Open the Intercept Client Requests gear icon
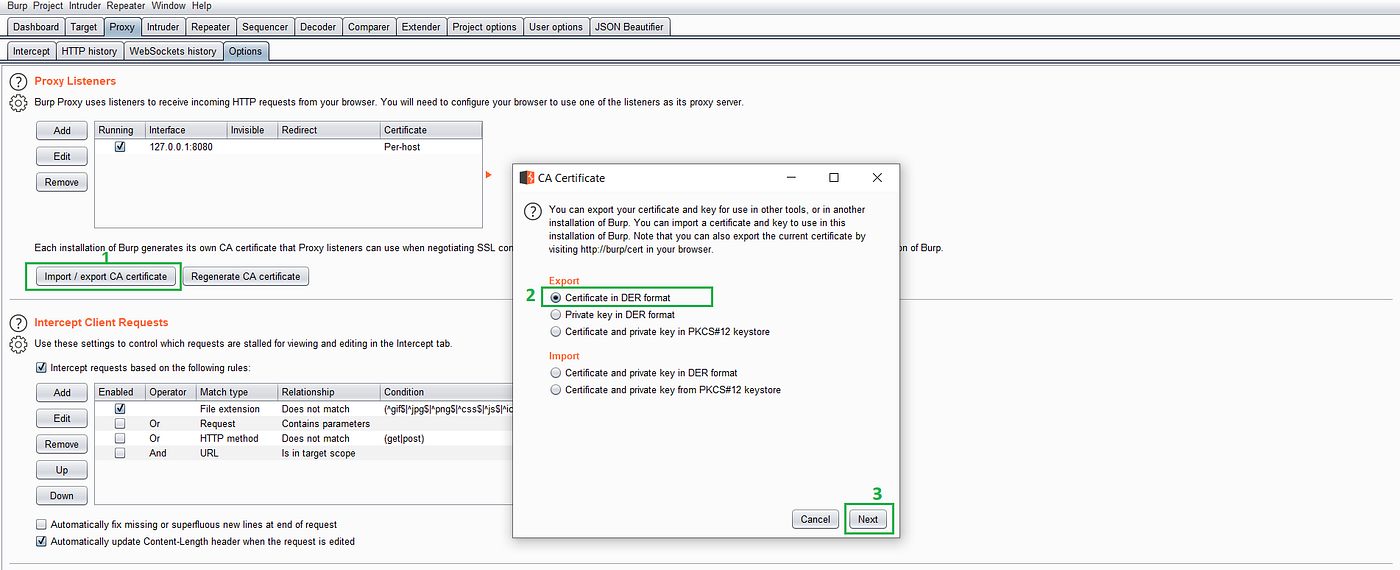 tap(18, 344)
